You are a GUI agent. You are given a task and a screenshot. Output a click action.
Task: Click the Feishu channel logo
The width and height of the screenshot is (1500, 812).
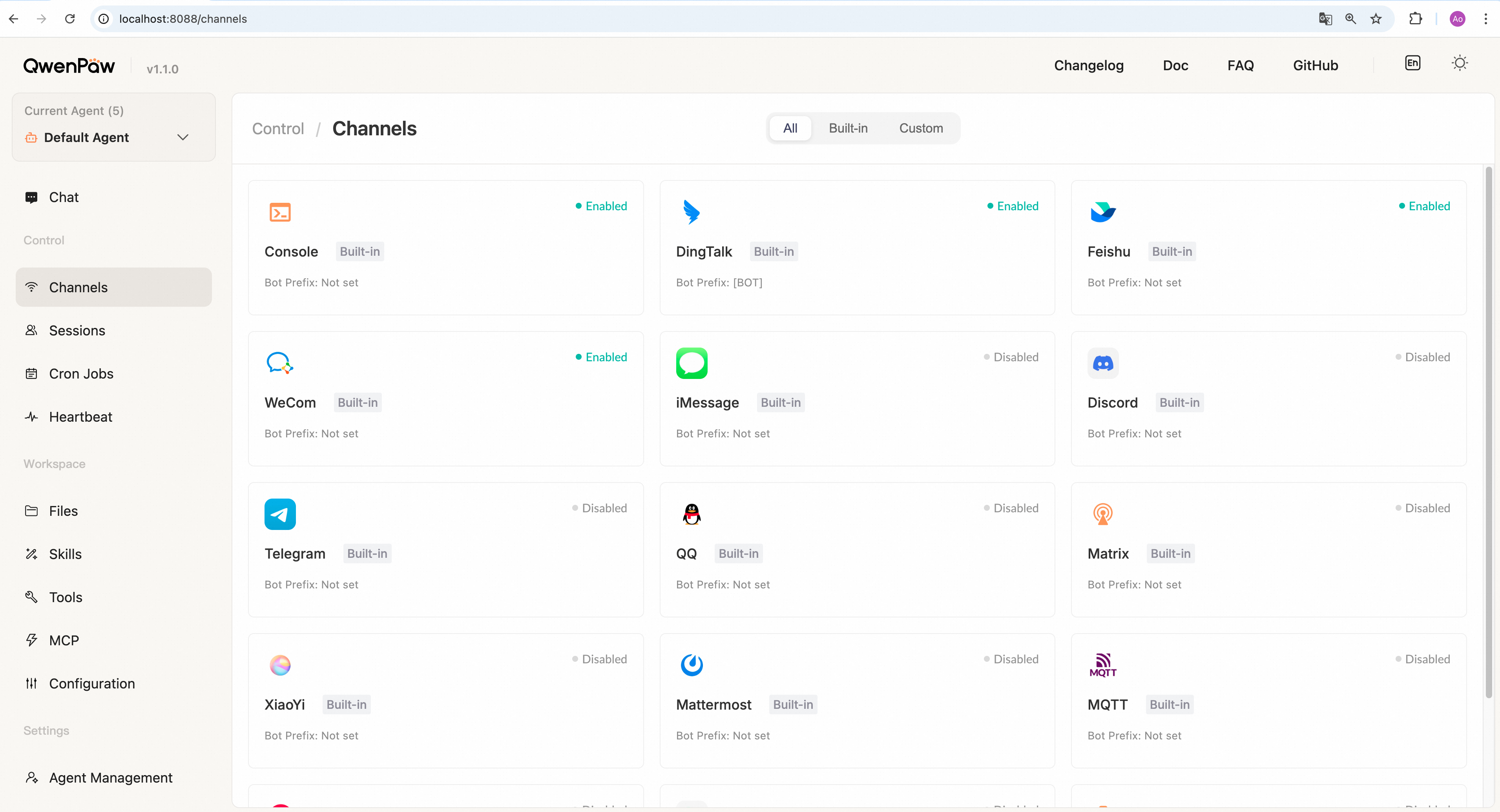tap(1103, 213)
